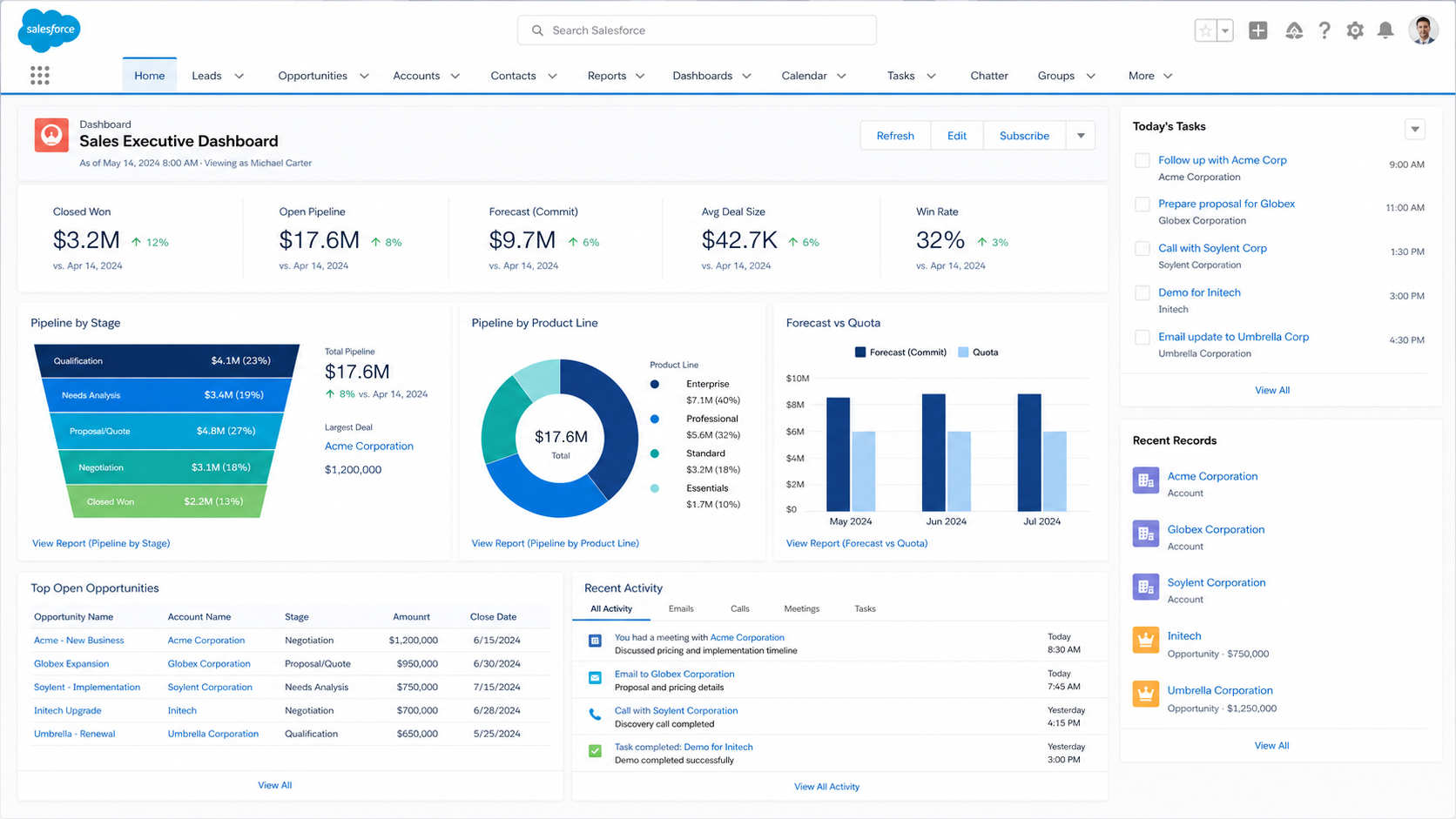This screenshot has height=819, width=1456.
Task: Open the user profile avatar
Action: click(1423, 30)
